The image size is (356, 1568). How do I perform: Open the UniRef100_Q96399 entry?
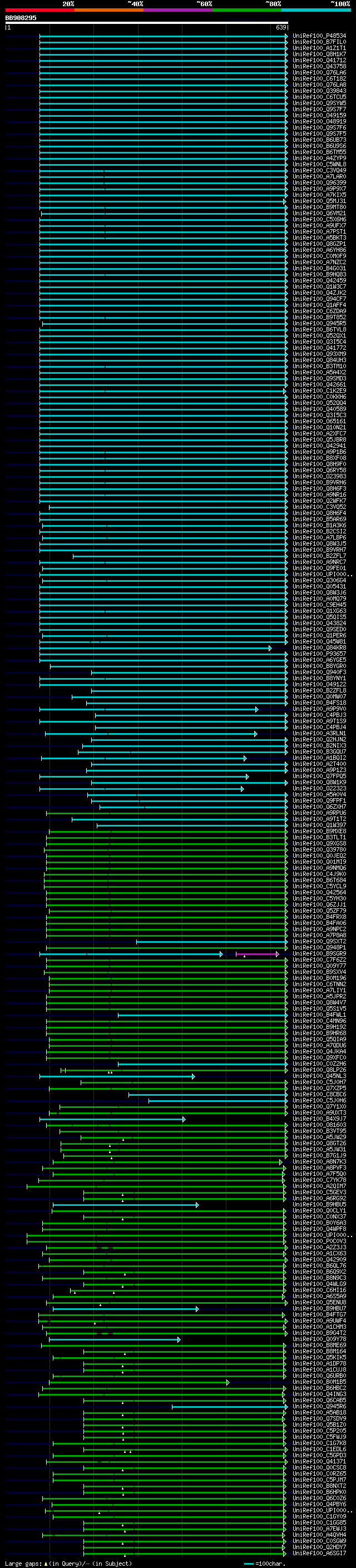coord(319,182)
